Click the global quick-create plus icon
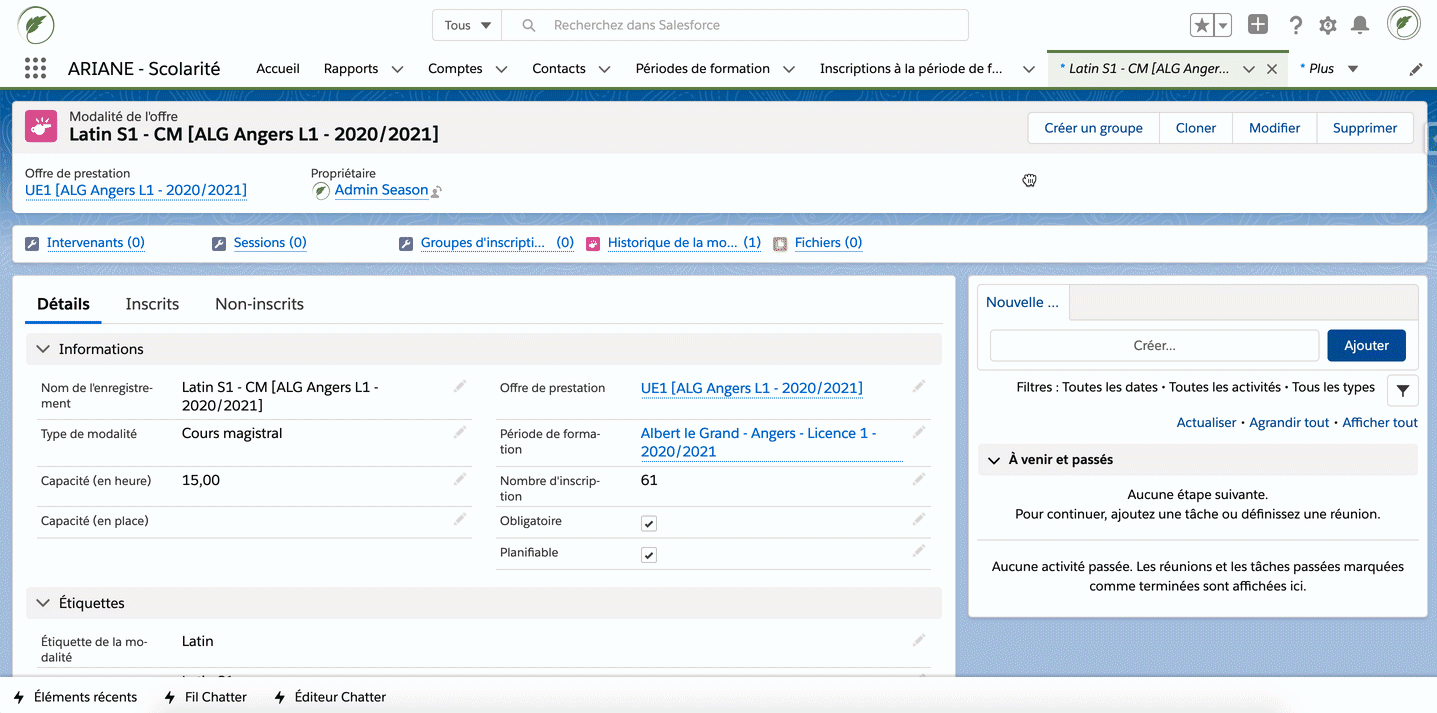Viewport: 1437px width, 713px height. (1258, 24)
